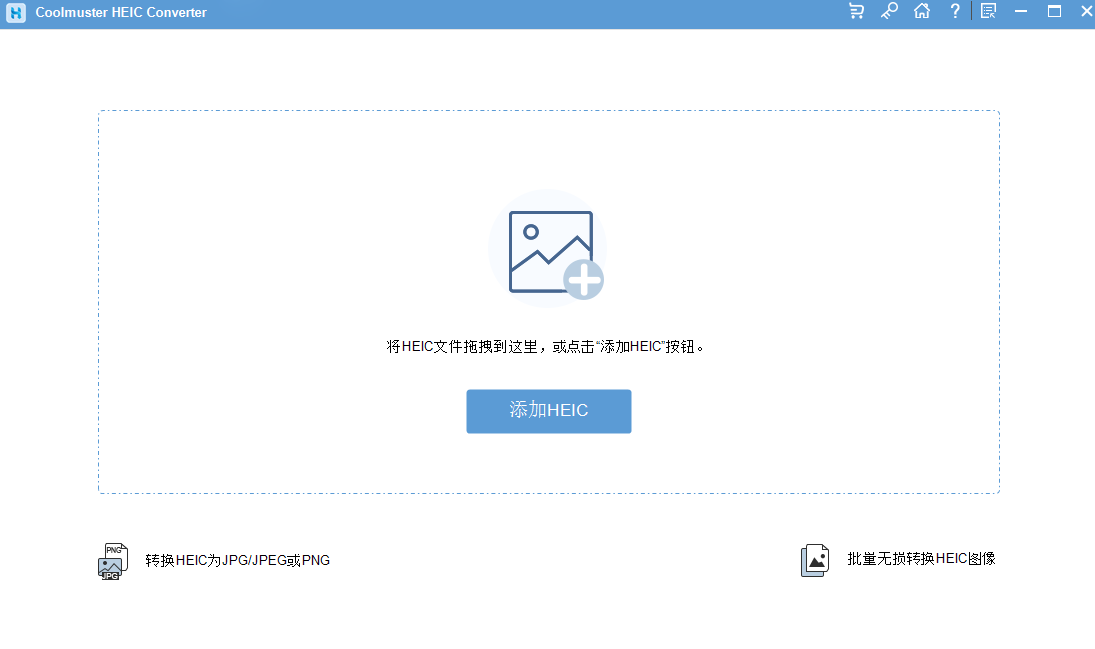Close the HEIC Converter window
Viewport: 1095px width, 649px height.
click(1086, 11)
